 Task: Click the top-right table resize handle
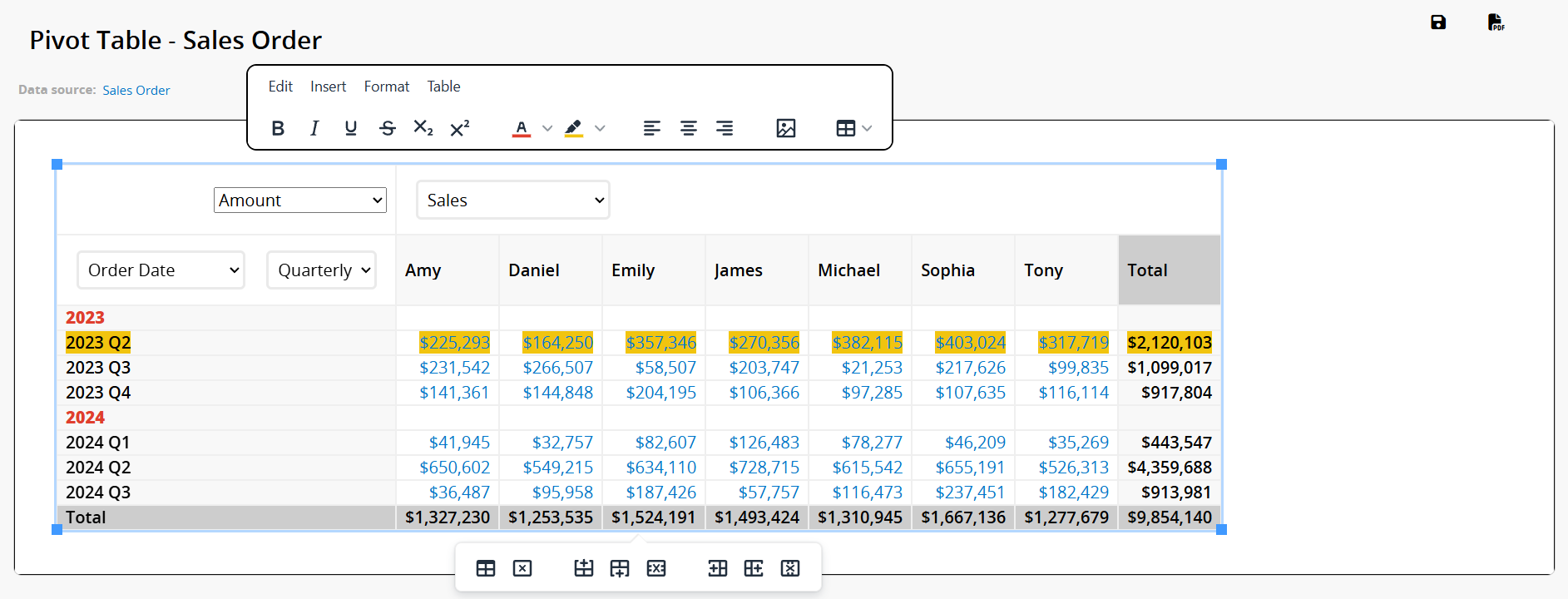coord(1221,165)
